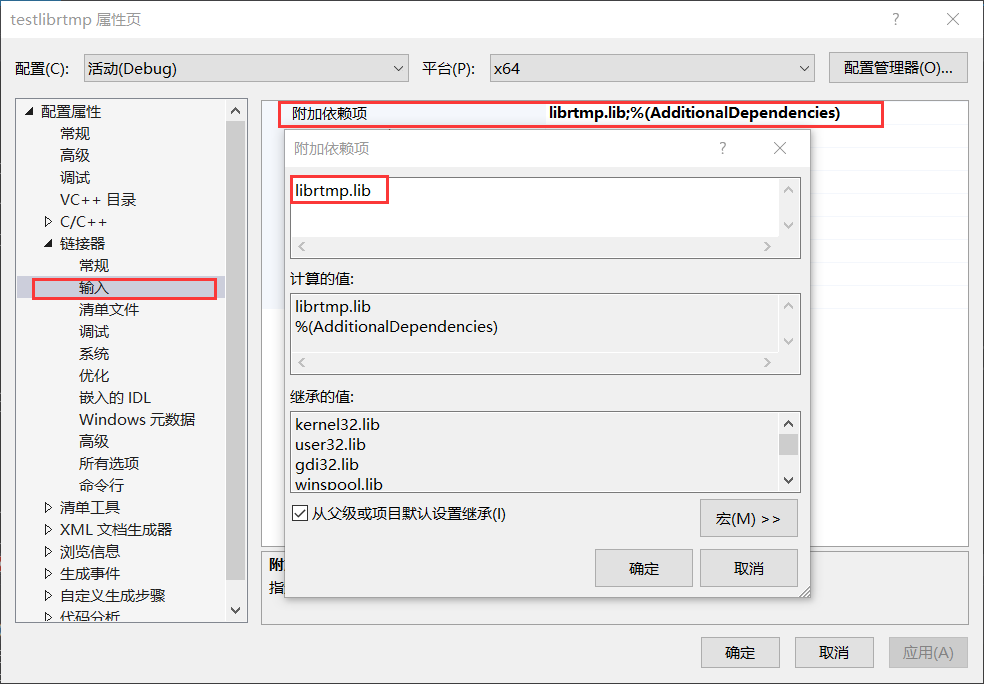Open the help question mark on the dialog
The image size is (984, 684).
722,148
